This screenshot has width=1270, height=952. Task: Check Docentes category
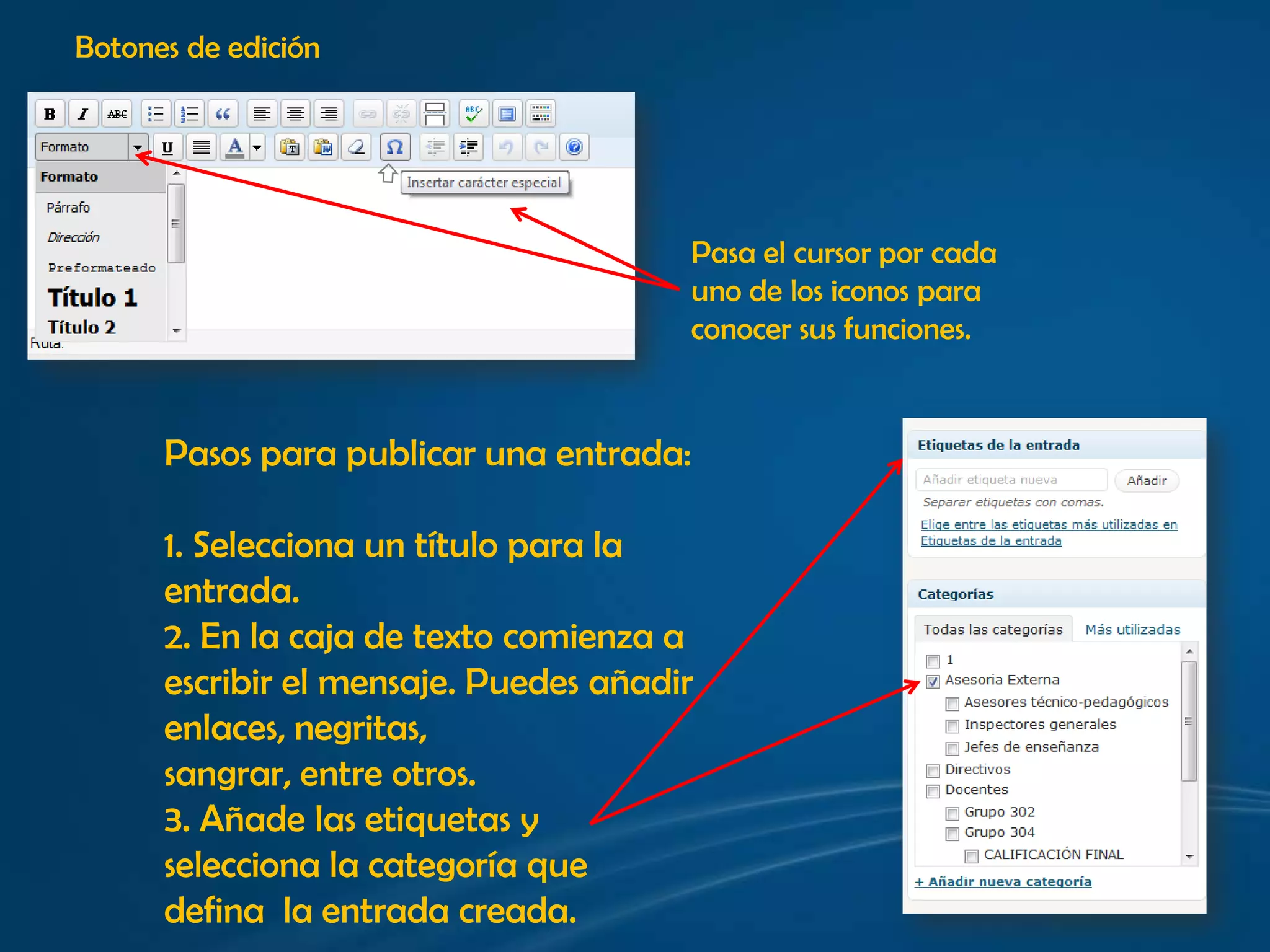tap(933, 791)
